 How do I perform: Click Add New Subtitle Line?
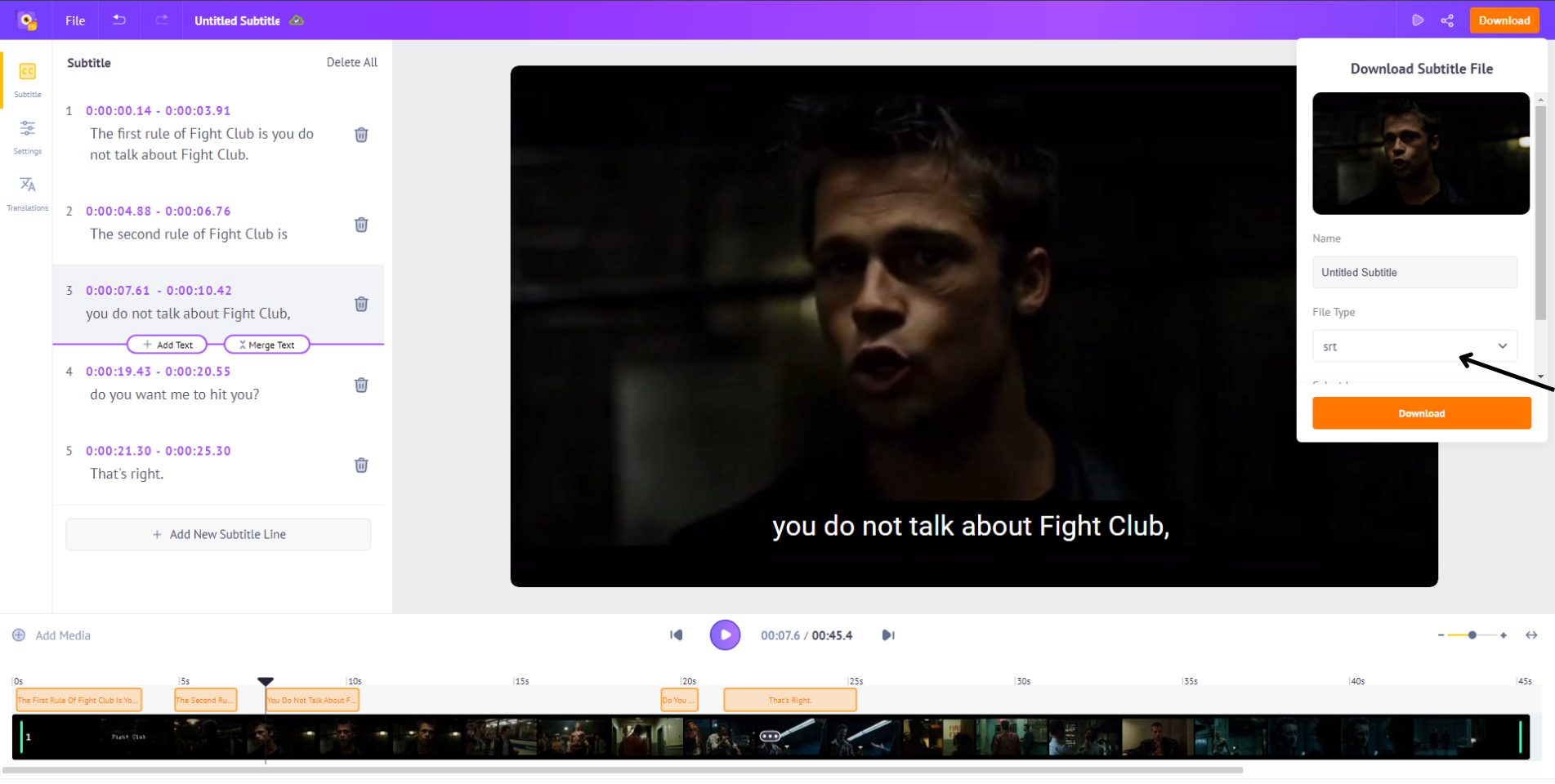(x=218, y=534)
